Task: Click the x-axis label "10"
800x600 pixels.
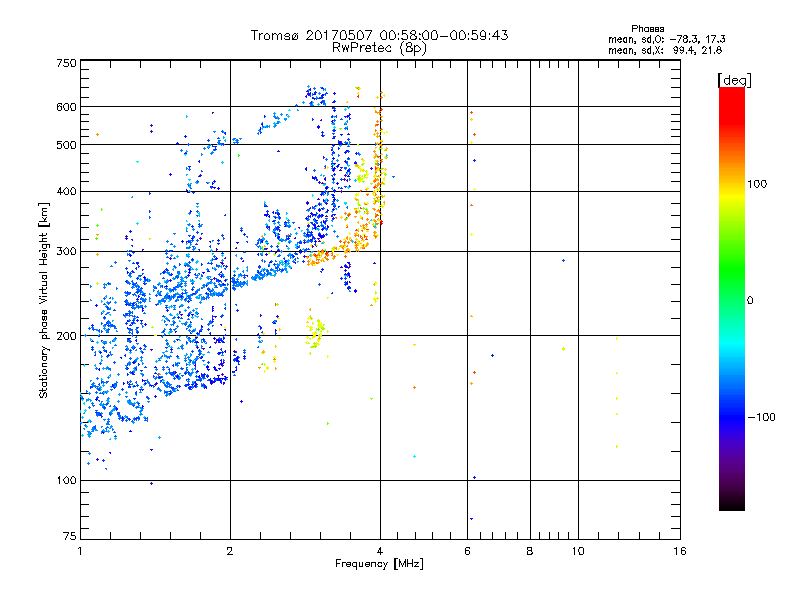Action: tap(578, 551)
